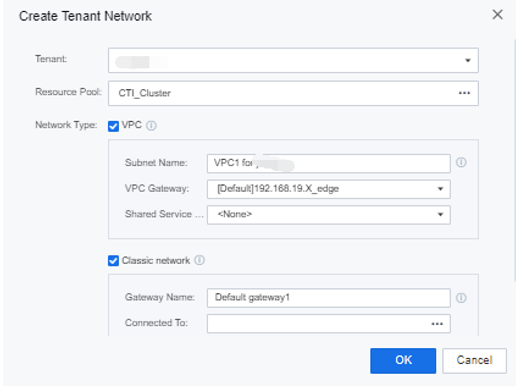Image resolution: width=516 pixels, height=388 pixels.
Task: Open Resource Pool browse ellipsis
Action: point(464,93)
